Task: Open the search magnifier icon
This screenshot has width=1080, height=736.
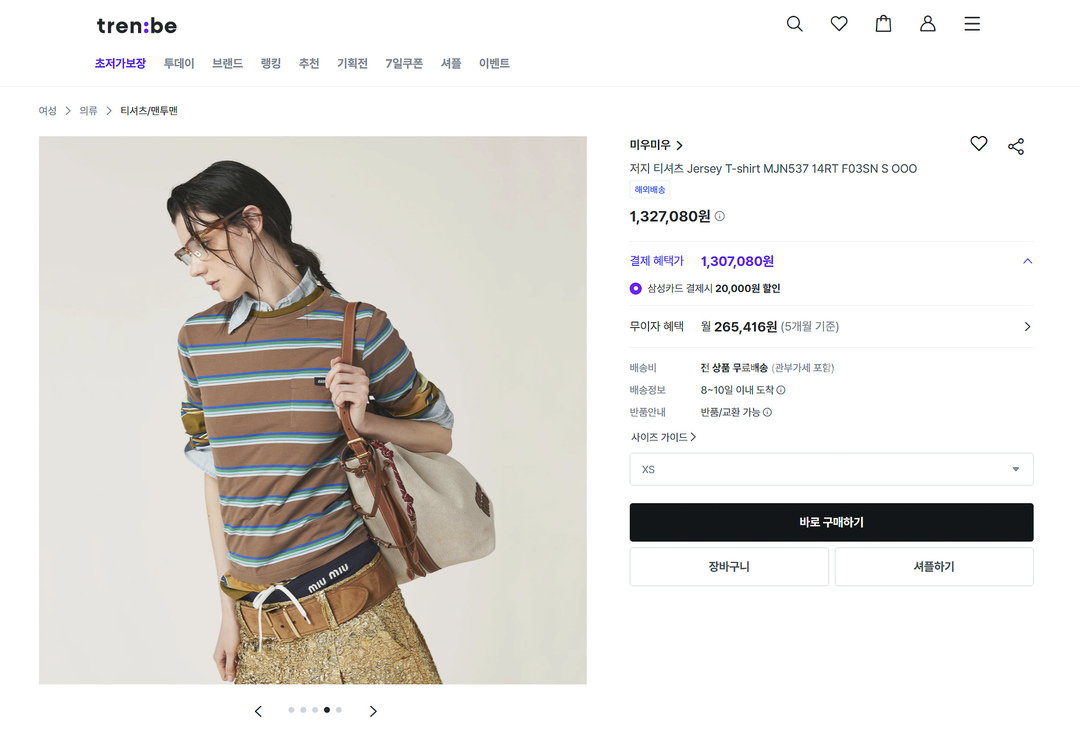Action: pos(794,24)
